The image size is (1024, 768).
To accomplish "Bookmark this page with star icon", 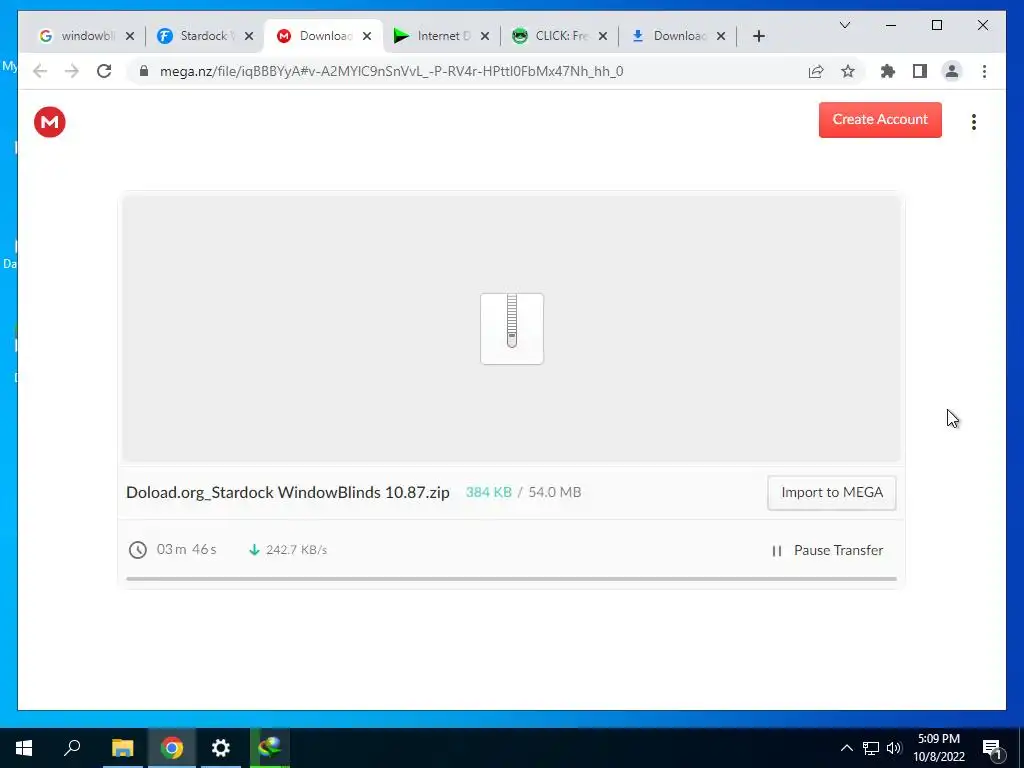I will [x=848, y=71].
